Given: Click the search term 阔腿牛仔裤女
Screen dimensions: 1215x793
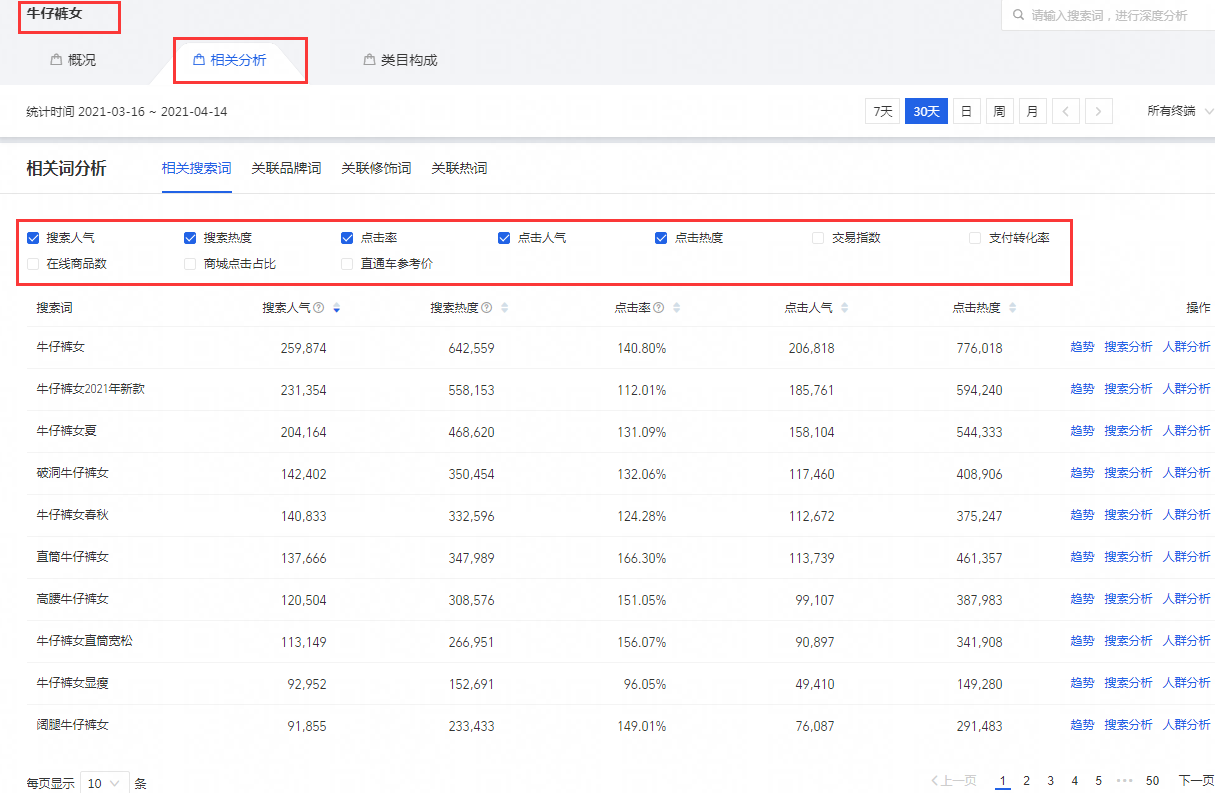Looking at the screenshot, I should [x=73, y=725].
